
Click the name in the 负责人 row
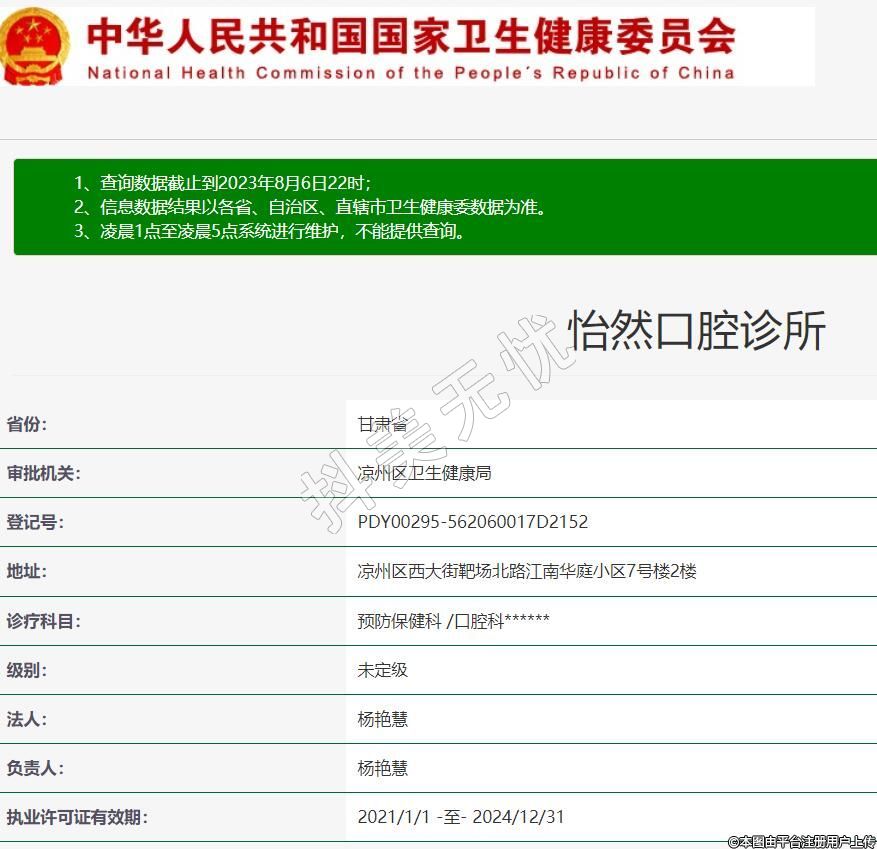point(382,768)
